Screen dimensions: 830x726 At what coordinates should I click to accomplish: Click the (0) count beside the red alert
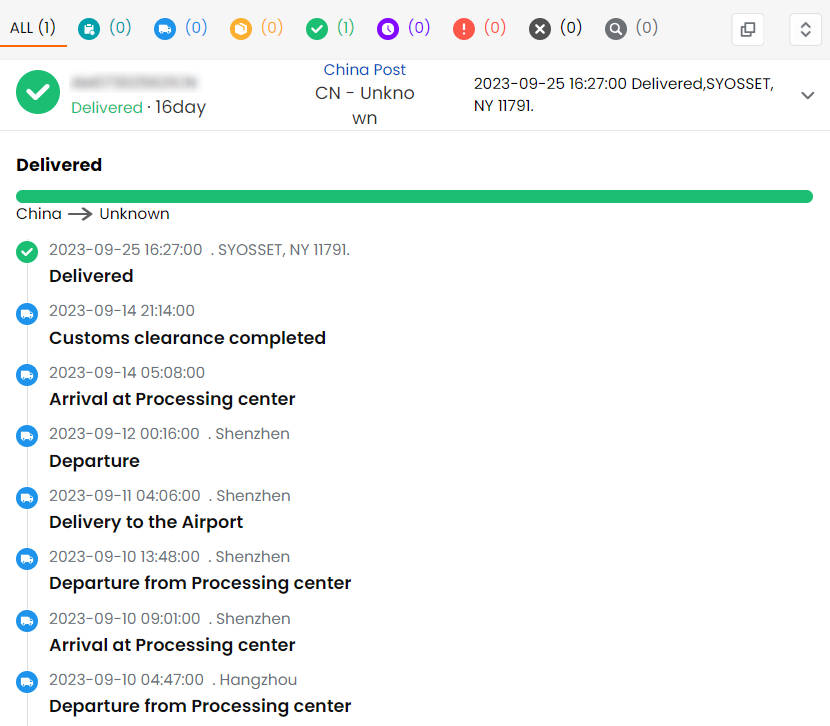[495, 28]
